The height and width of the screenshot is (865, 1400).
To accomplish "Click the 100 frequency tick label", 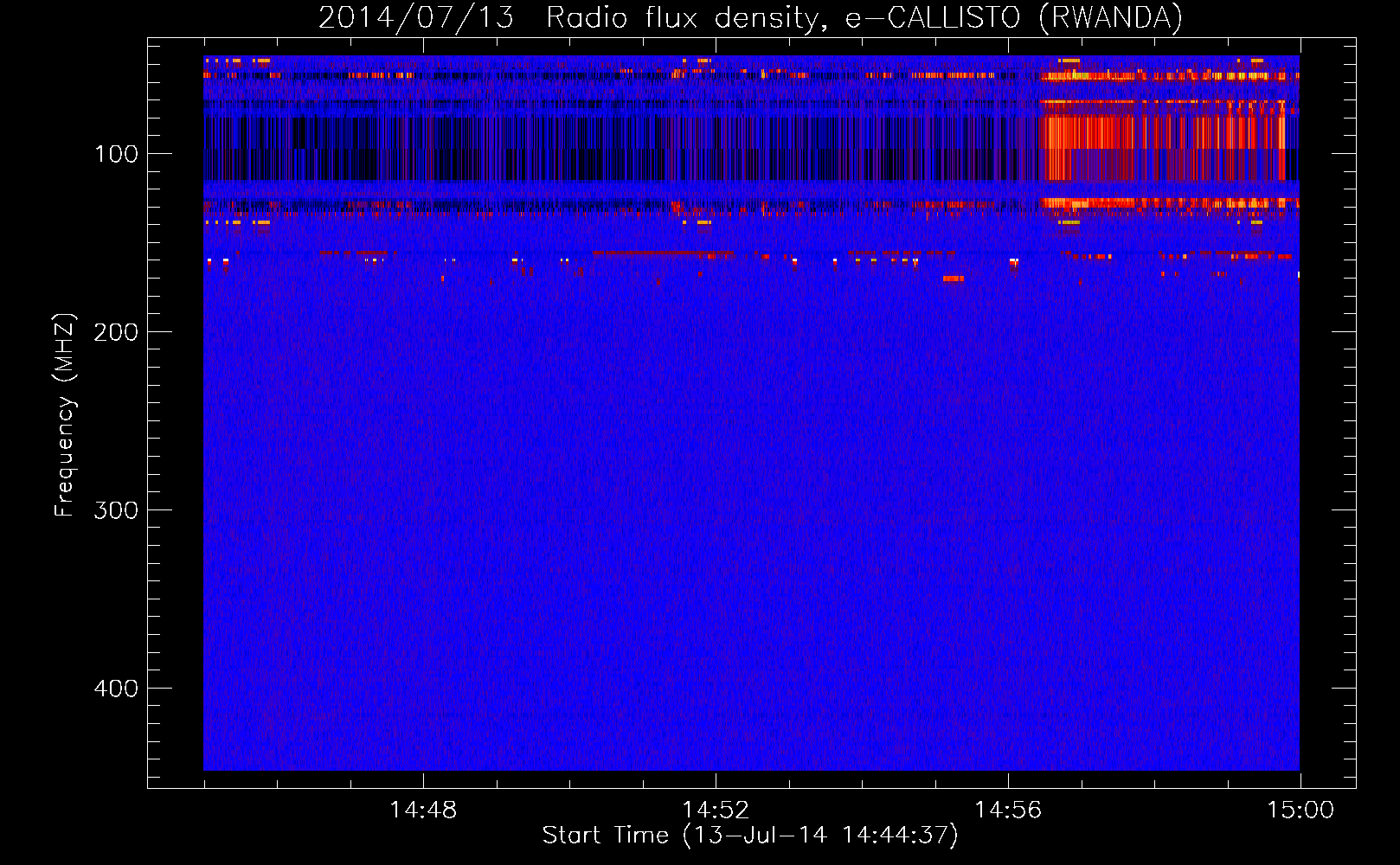I will click(x=116, y=154).
